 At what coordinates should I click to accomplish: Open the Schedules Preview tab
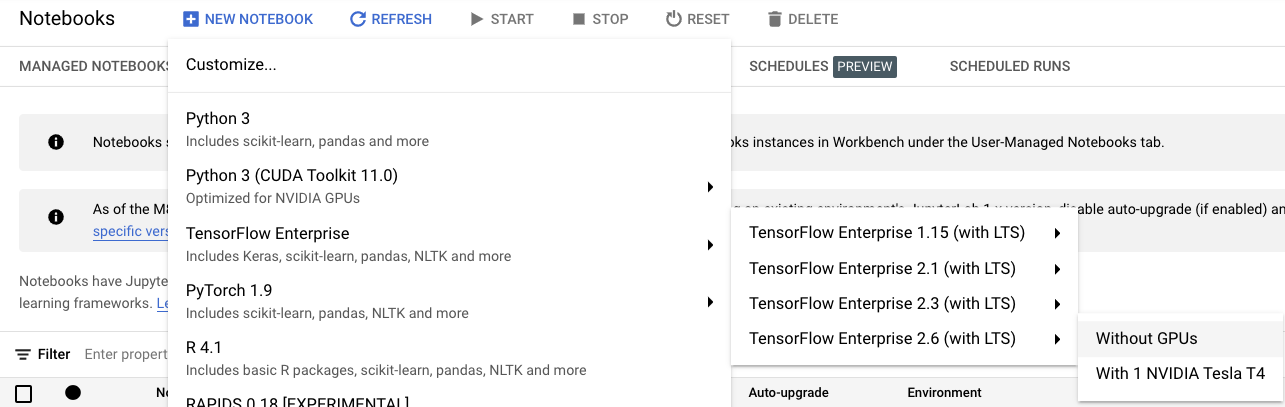click(x=821, y=66)
